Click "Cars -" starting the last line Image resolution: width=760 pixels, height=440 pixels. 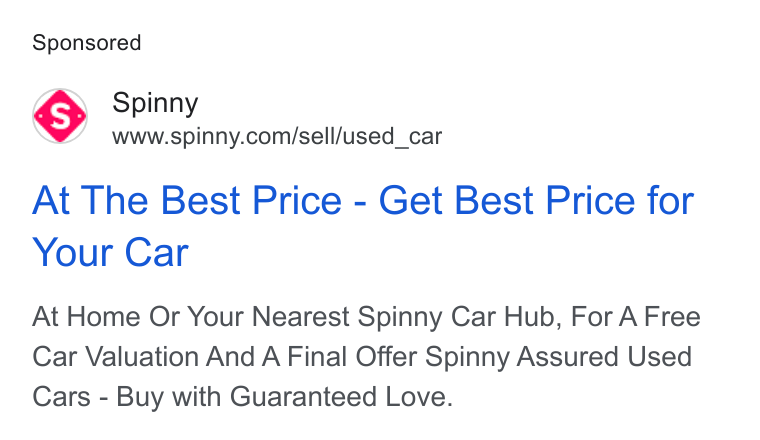point(70,397)
